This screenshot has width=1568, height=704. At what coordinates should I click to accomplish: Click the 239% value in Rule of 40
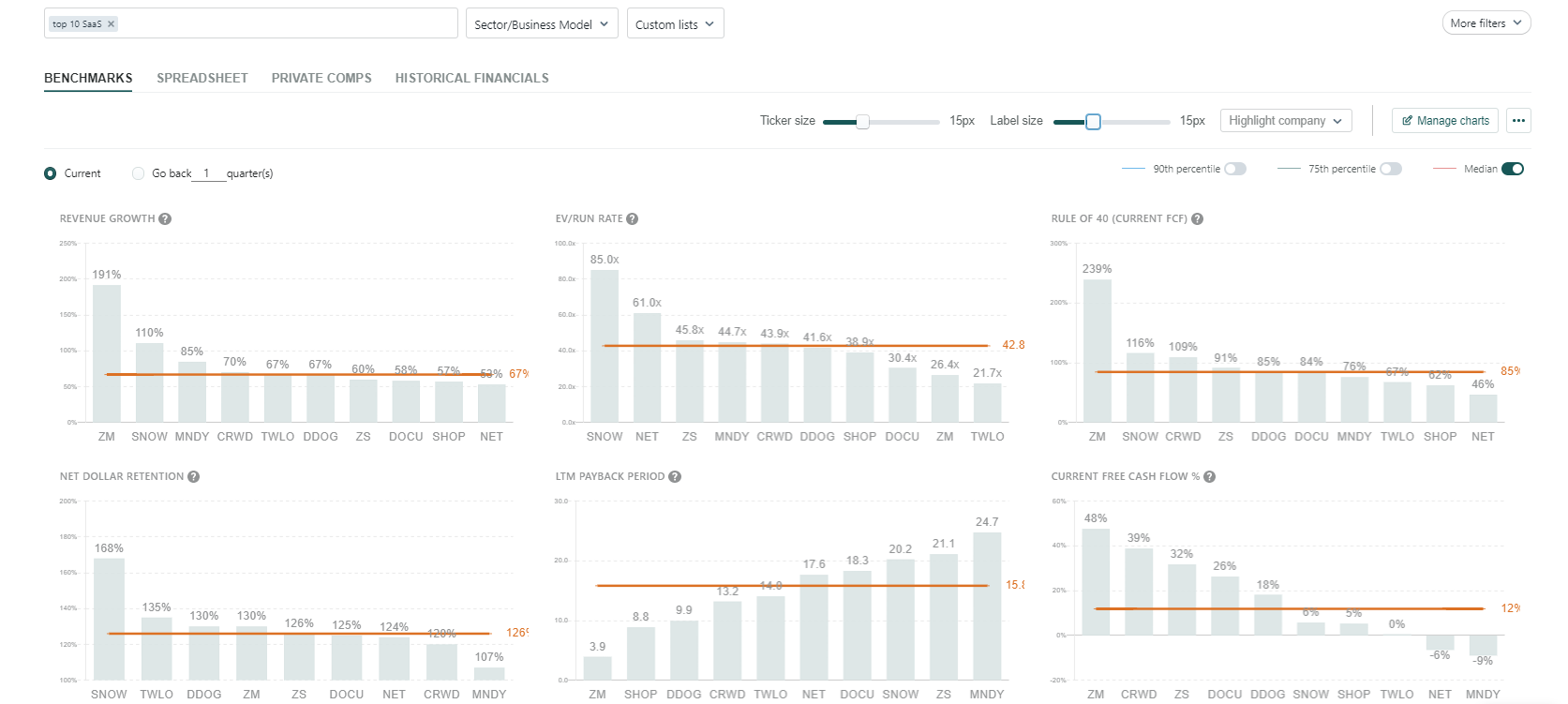pos(1098,269)
